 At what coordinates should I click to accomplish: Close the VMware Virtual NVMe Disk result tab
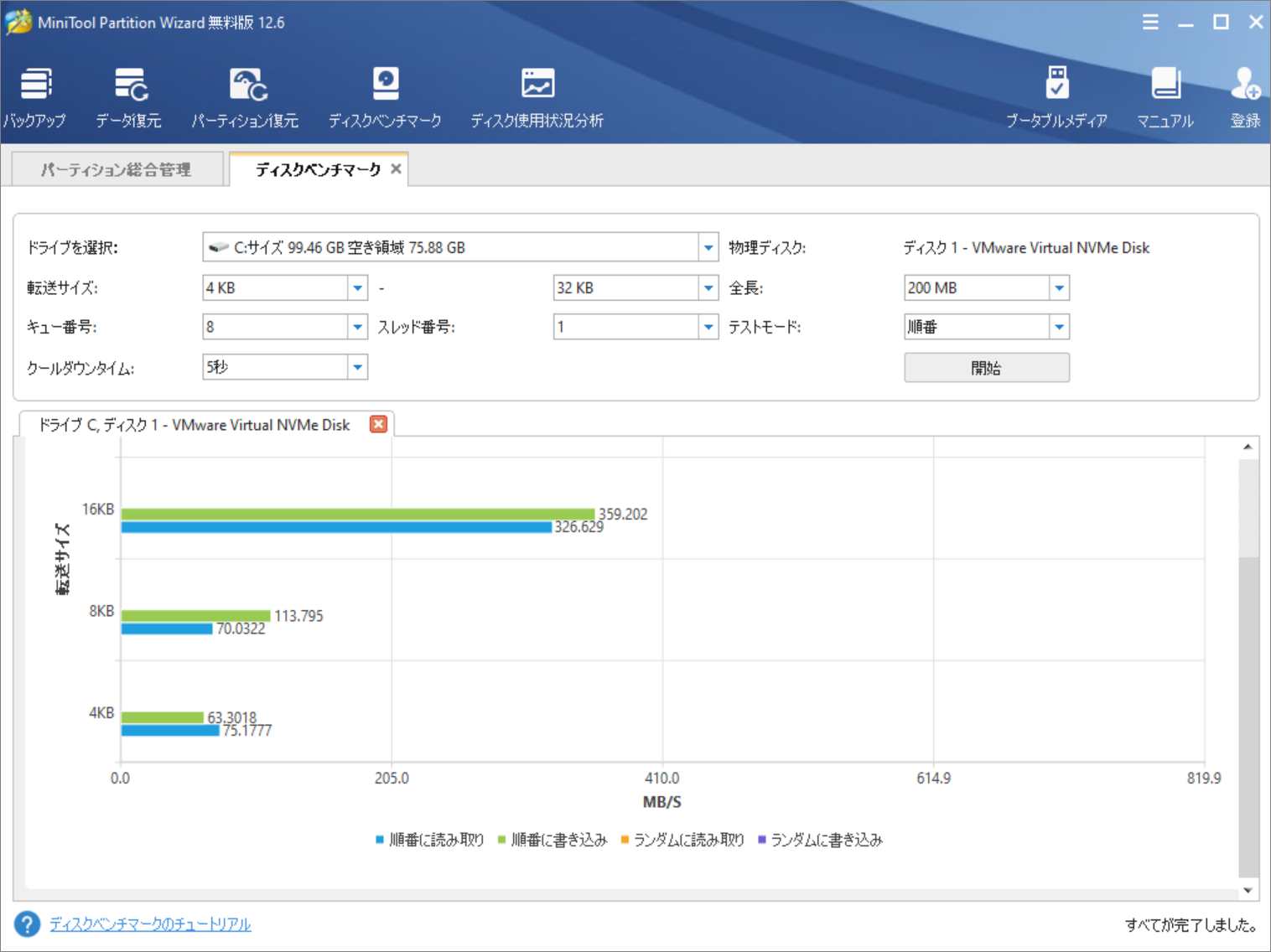[377, 424]
